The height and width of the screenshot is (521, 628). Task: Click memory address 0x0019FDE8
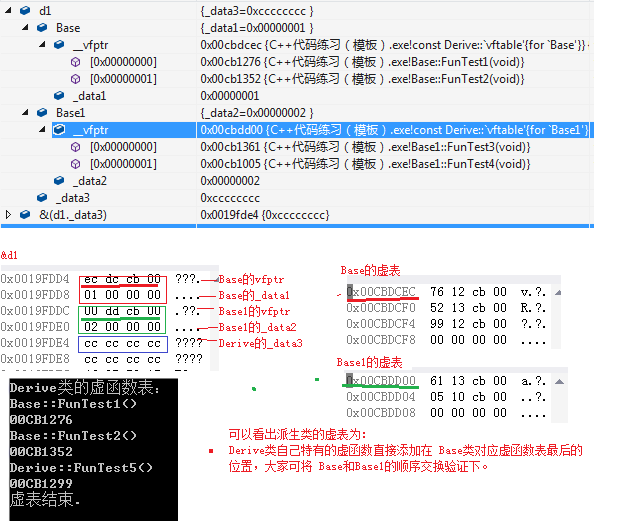[x=35, y=359]
